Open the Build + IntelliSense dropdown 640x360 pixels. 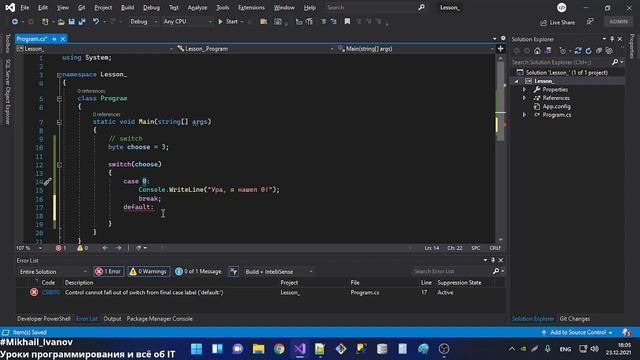[279, 271]
